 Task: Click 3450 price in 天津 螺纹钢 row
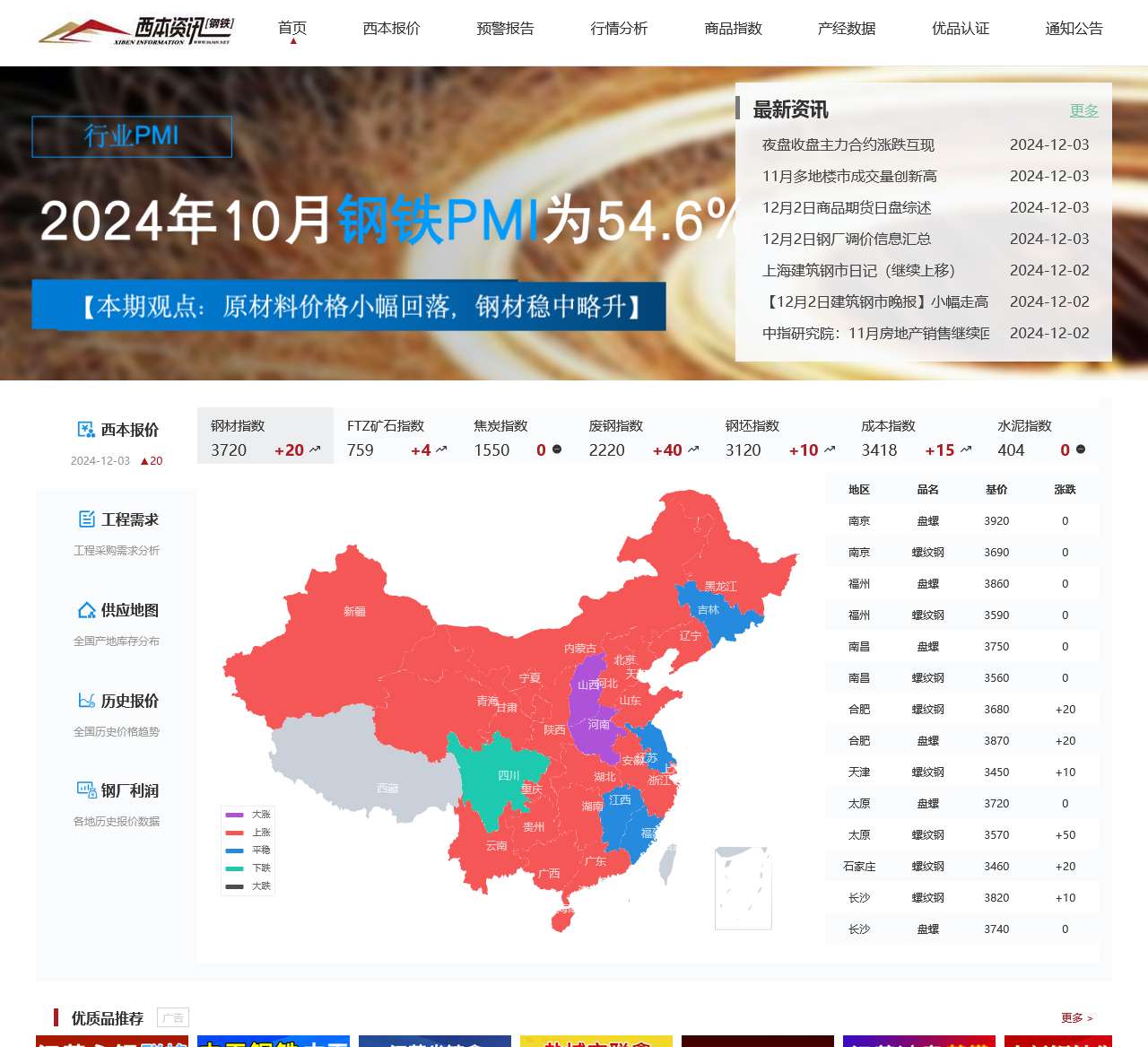(996, 772)
